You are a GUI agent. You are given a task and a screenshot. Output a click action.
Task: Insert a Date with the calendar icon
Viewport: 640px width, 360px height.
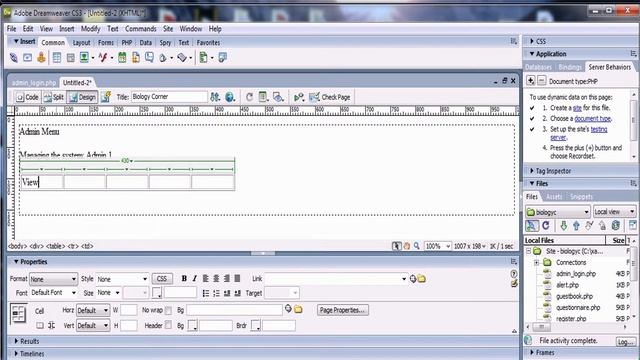(x=122, y=58)
